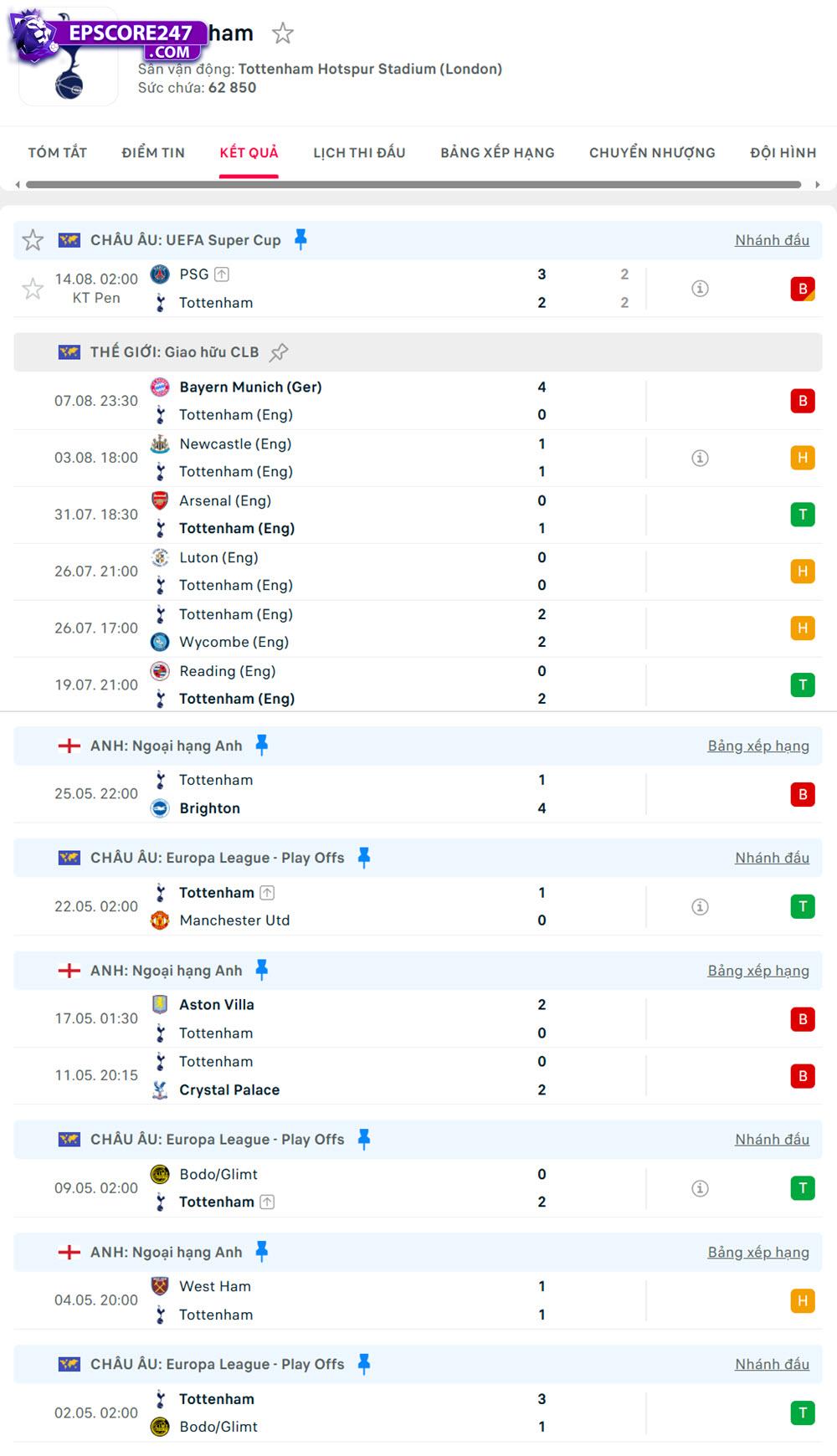The image size is (837, 1456).
Task: Click the info icon on Bodo/Glimt vs Tottenham row
Action: (699, 1187)
